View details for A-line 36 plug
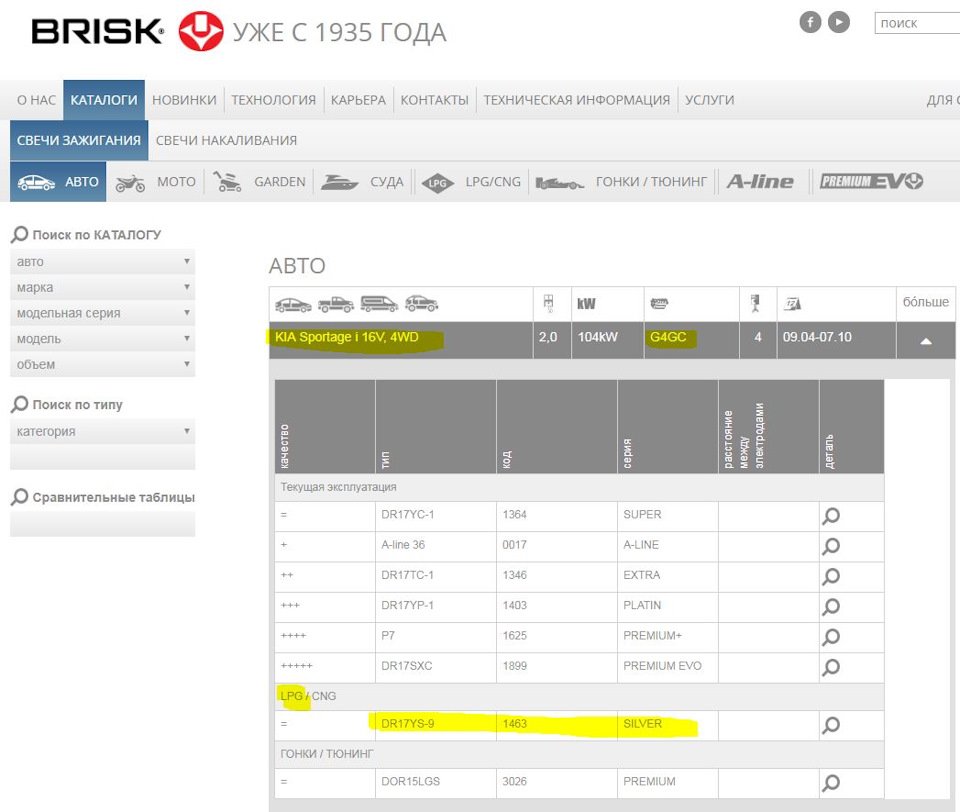This screenshot has height=812, width=960. [831, 546]
